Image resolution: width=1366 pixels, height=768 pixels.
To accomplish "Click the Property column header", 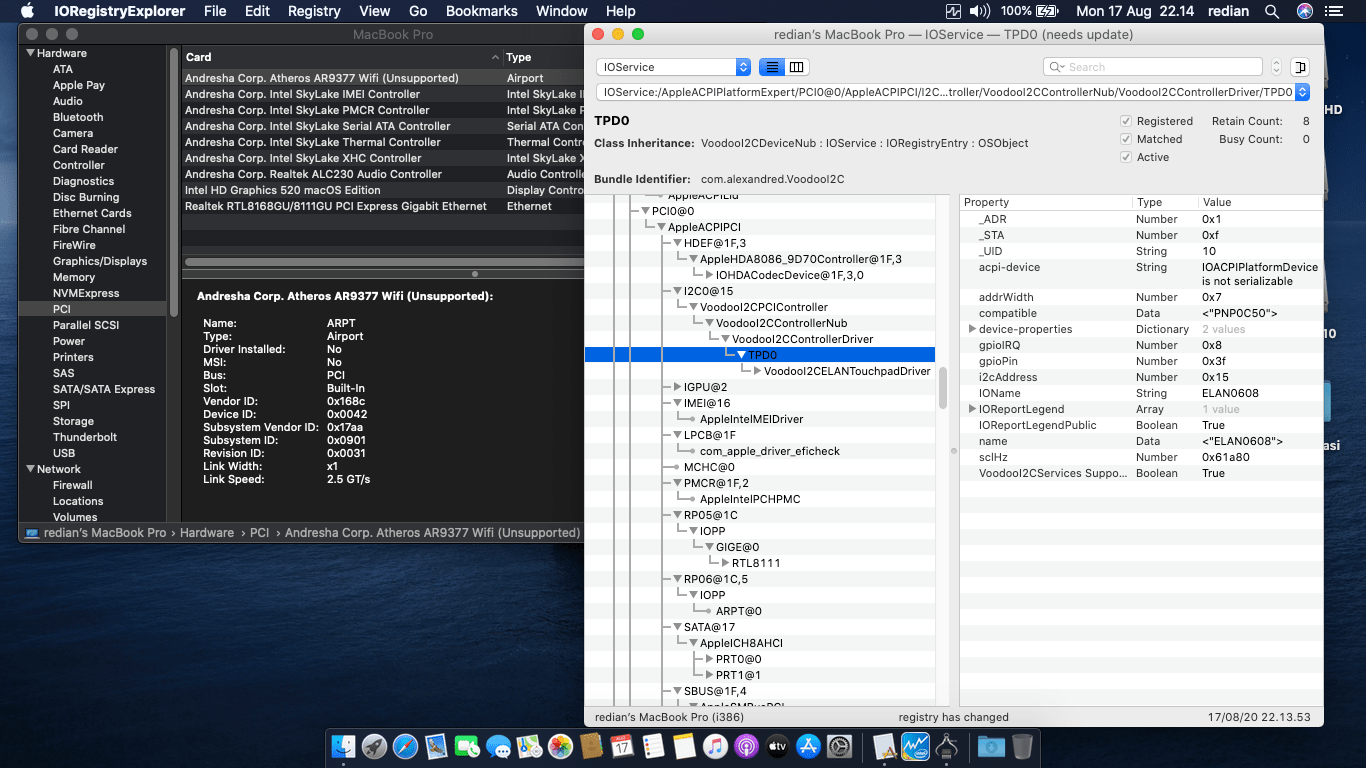I will click(1046, 202).
